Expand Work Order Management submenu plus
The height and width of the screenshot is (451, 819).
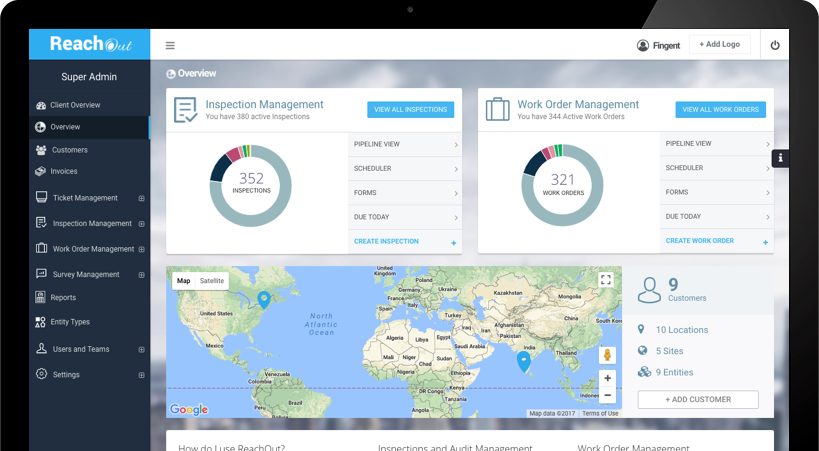(142, 249)
